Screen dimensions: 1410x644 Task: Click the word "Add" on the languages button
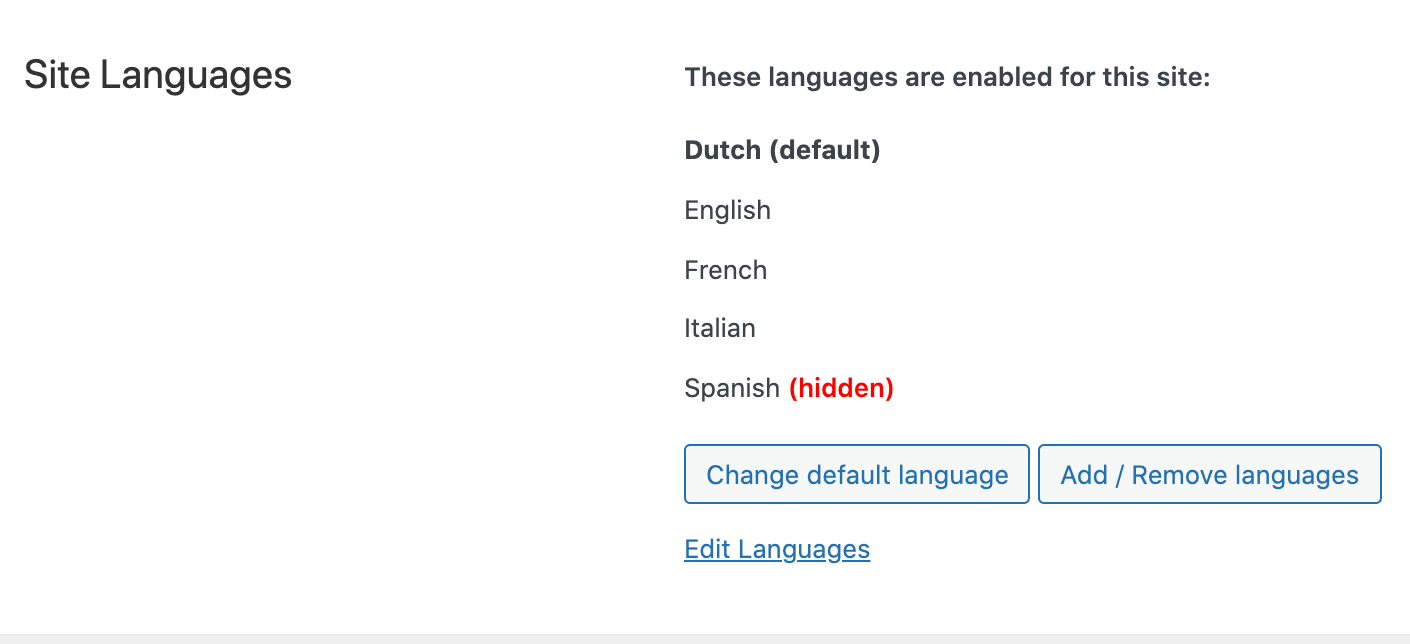pos(1083,474)
